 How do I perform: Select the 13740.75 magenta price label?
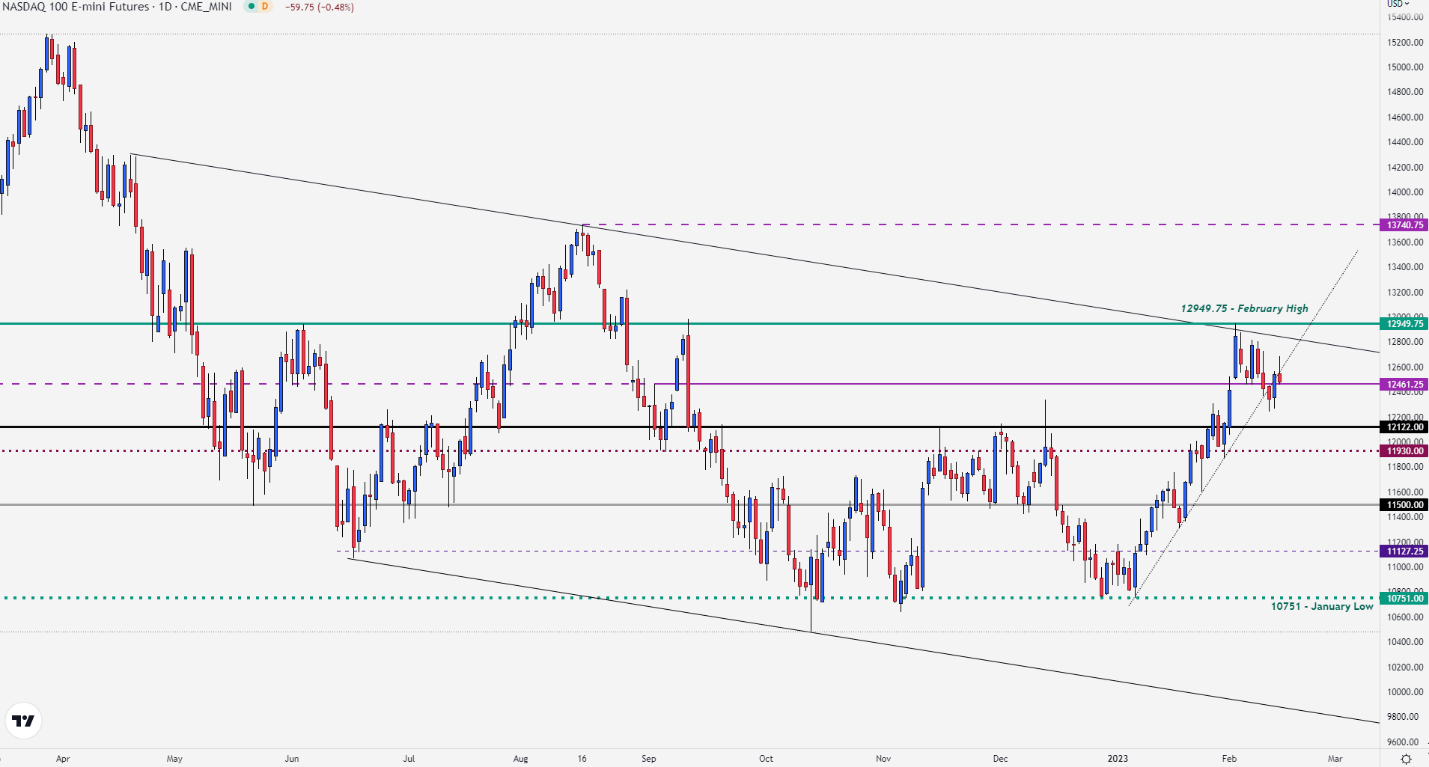click(1402, 226)
